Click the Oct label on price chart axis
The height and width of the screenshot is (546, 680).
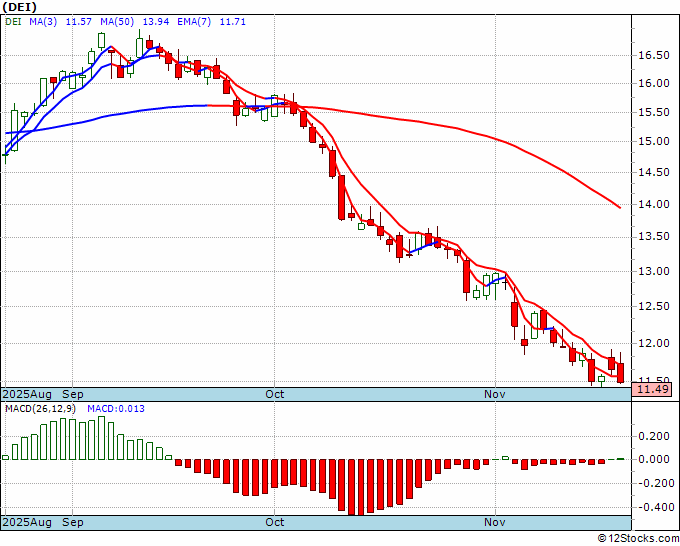(x=275, y=394)
